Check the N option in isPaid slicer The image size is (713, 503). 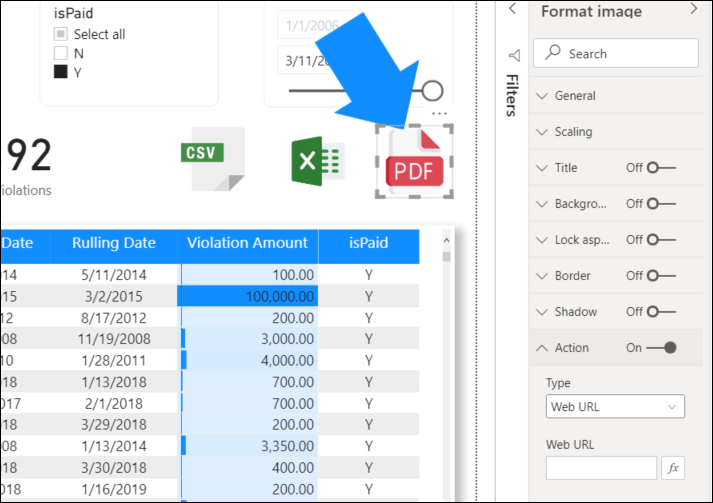coord(61,53)
